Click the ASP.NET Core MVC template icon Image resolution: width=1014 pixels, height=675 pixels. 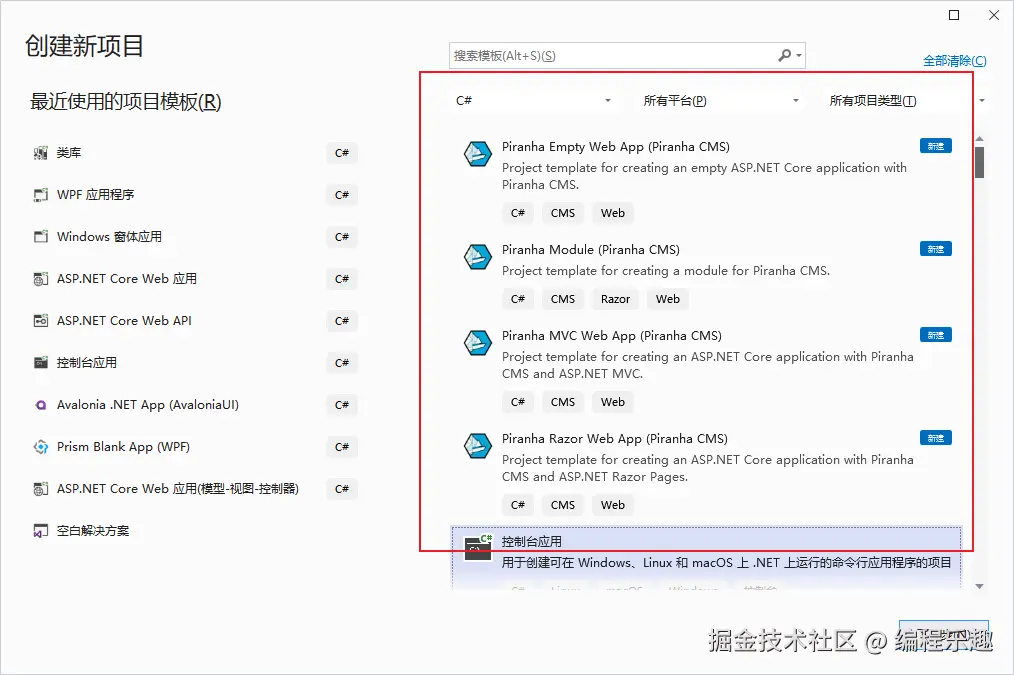click(x=41, y=489)
